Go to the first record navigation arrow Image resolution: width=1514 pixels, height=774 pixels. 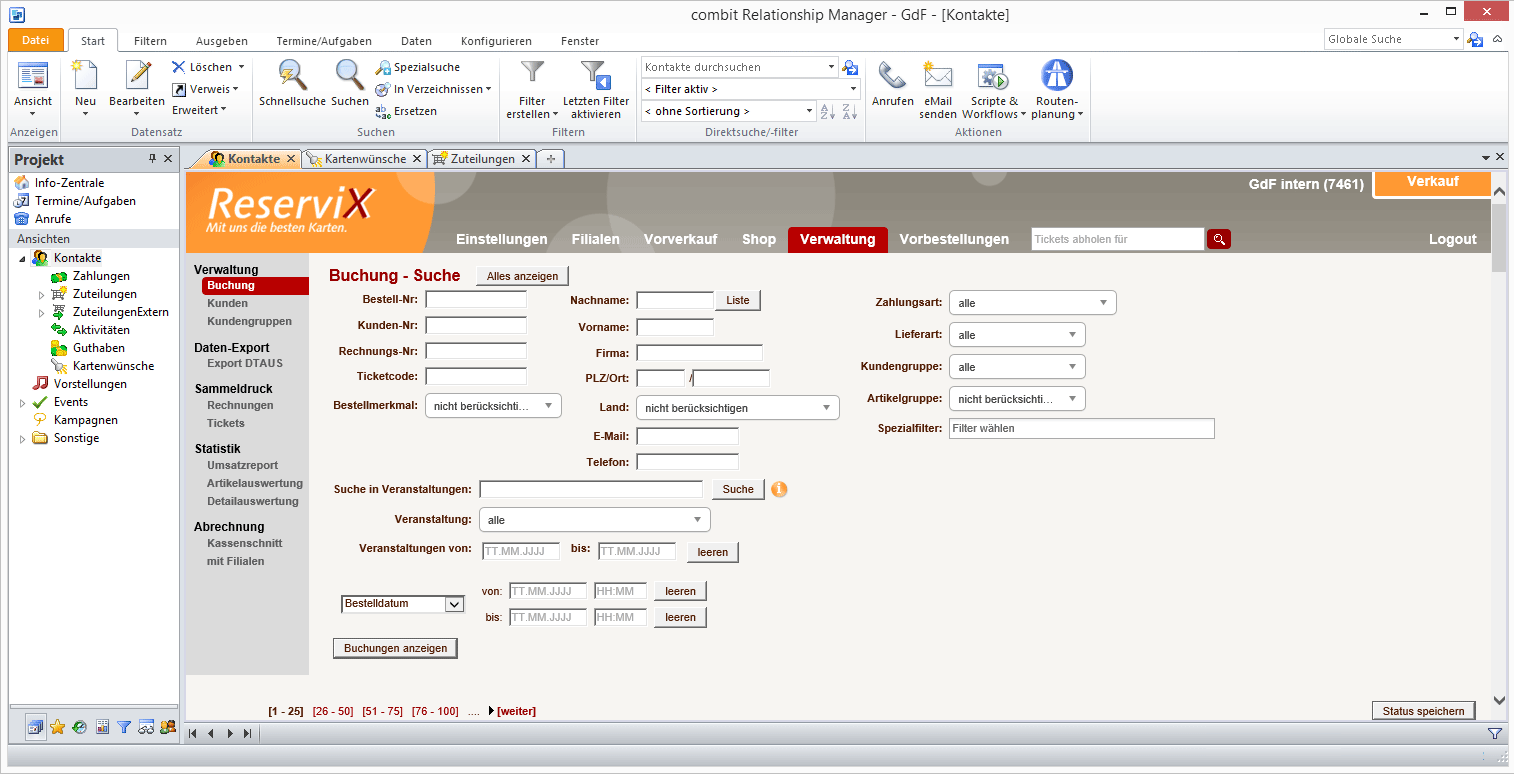tap(195, 733)
